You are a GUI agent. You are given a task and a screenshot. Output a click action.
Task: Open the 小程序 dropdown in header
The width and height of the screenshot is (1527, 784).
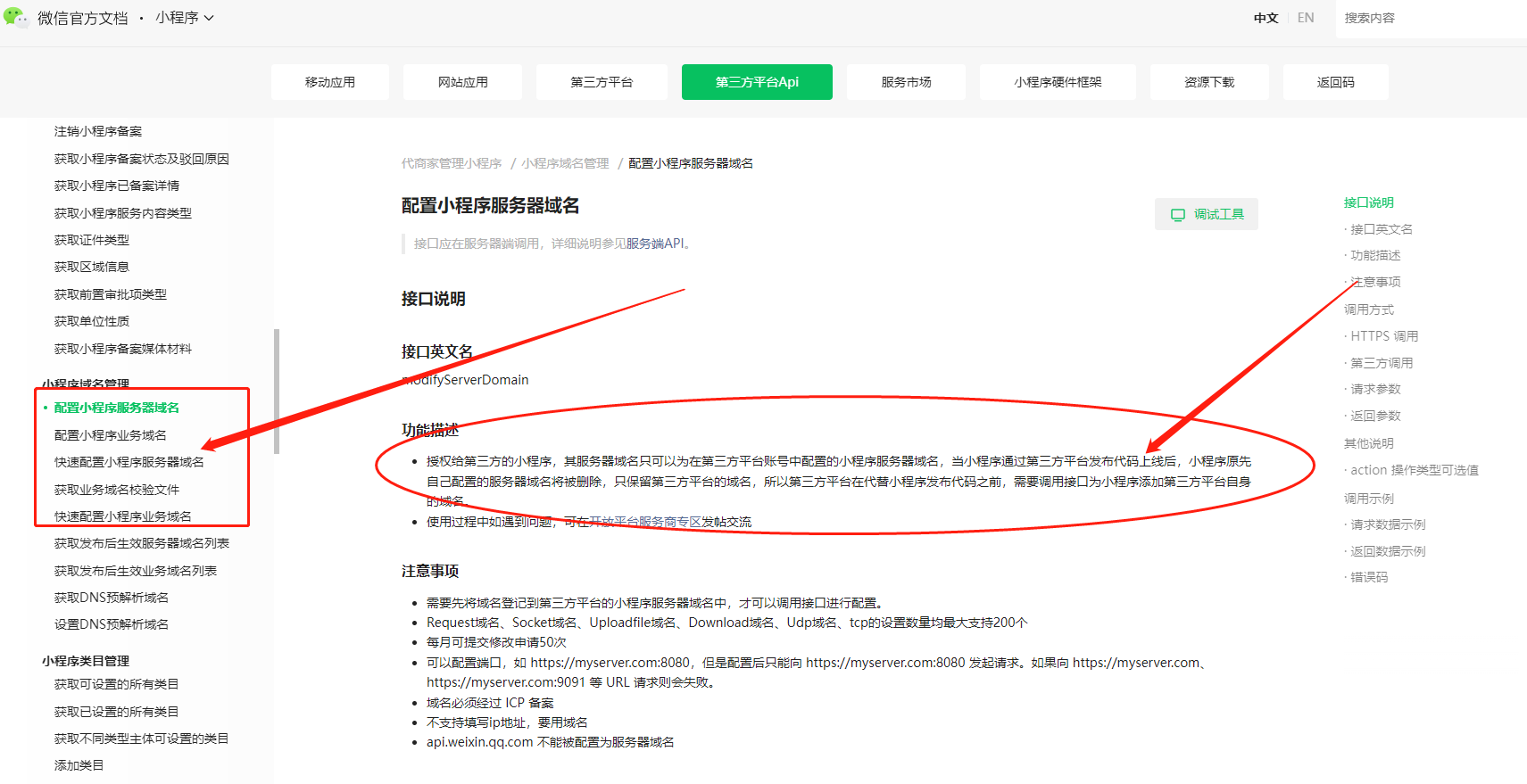185,18
